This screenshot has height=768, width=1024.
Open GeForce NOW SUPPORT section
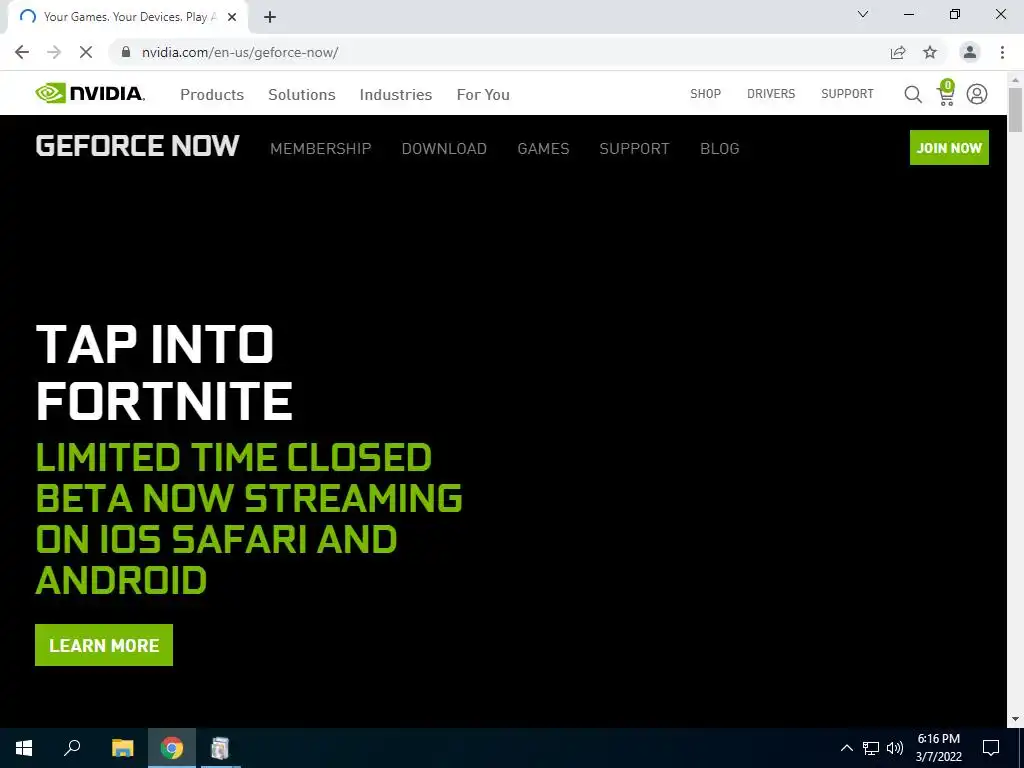pyautogui.click(x=634, y=149)
